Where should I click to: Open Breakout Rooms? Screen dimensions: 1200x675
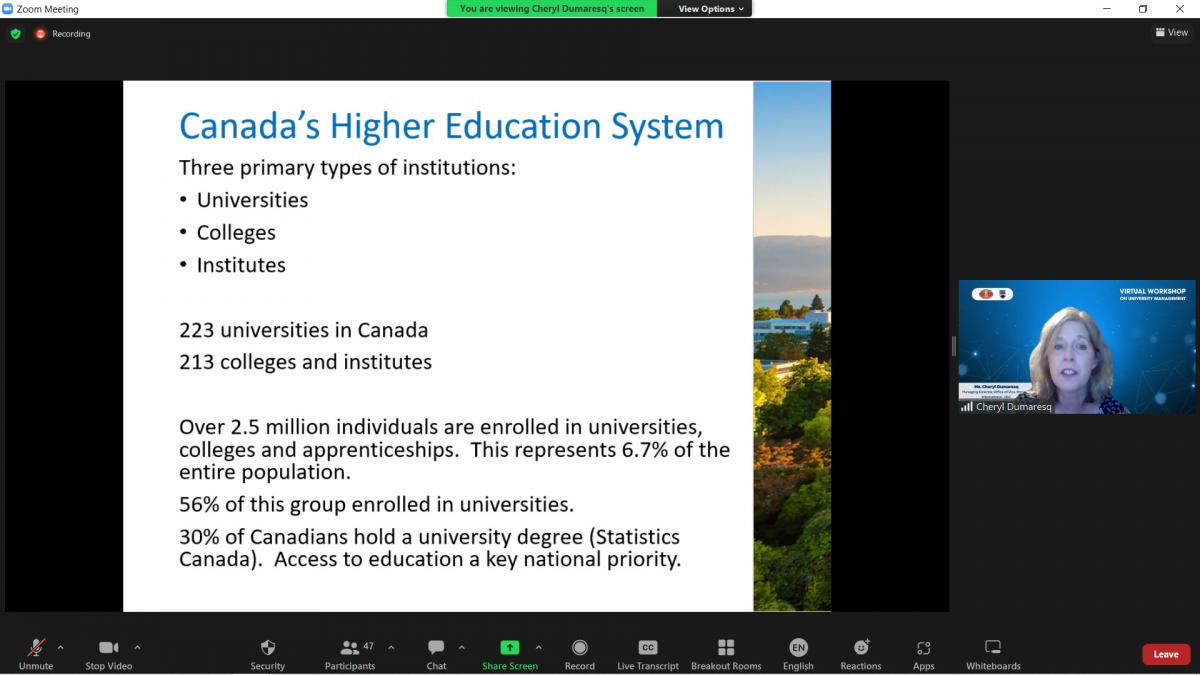point(726,652)
